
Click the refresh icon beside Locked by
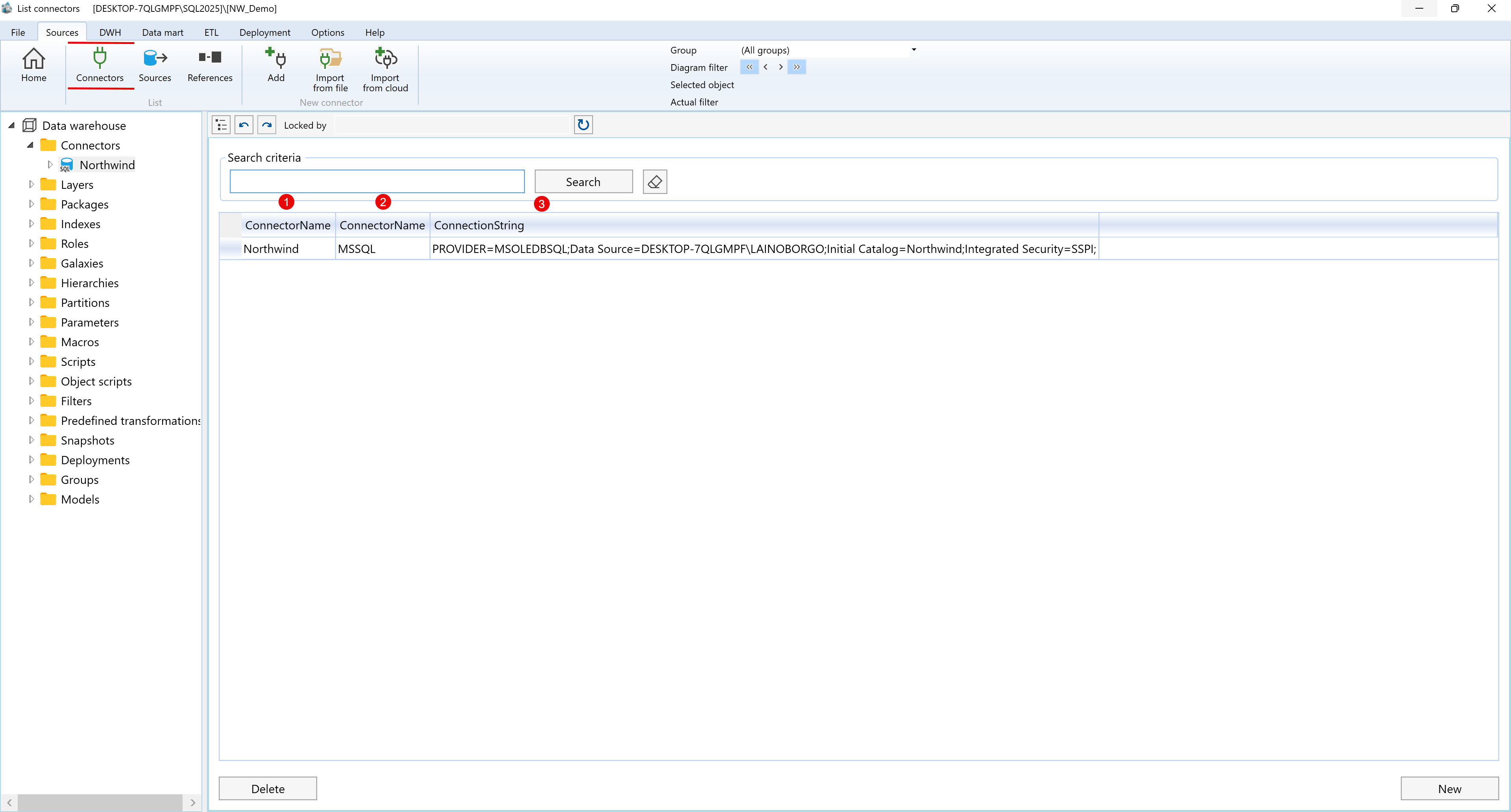[583, 124]
